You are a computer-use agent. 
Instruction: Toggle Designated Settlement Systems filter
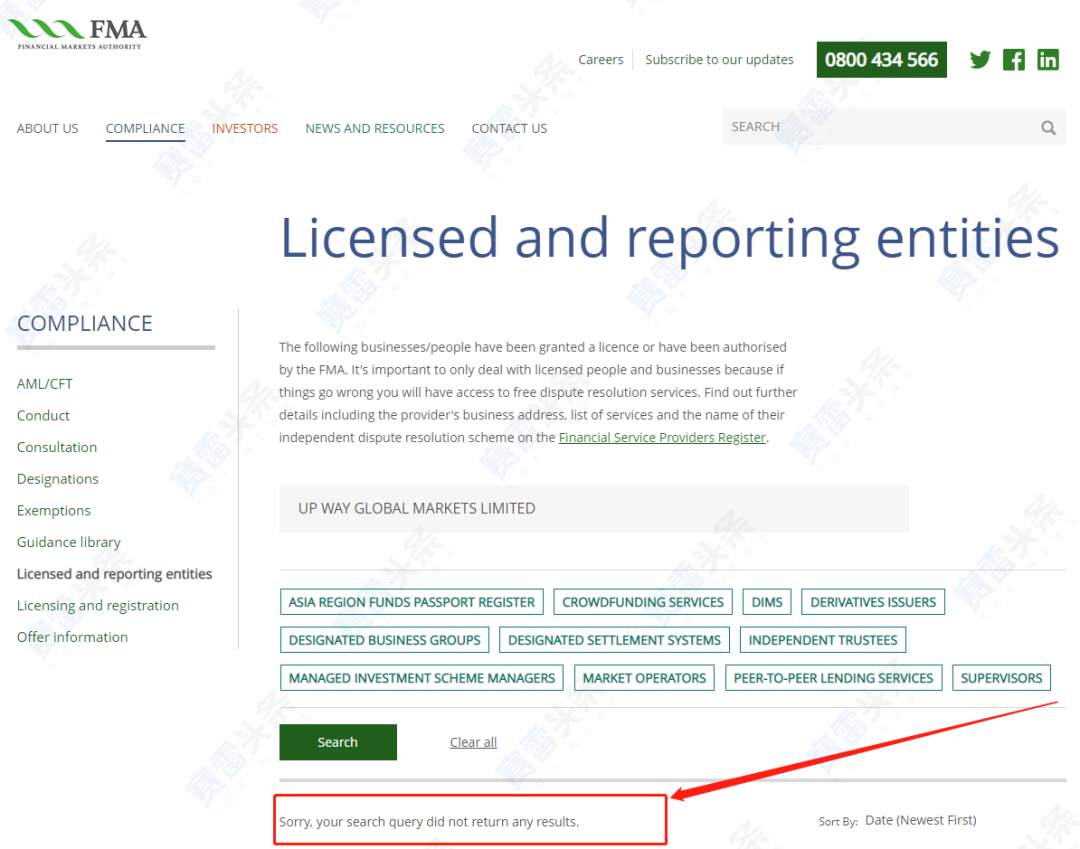click(614, 640)
